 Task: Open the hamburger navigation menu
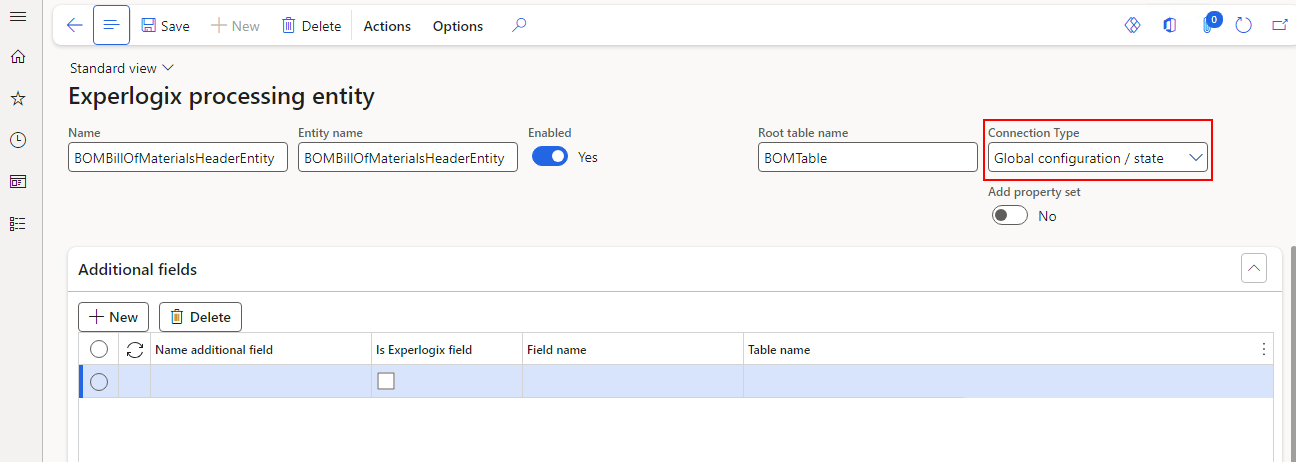point(17,17)
